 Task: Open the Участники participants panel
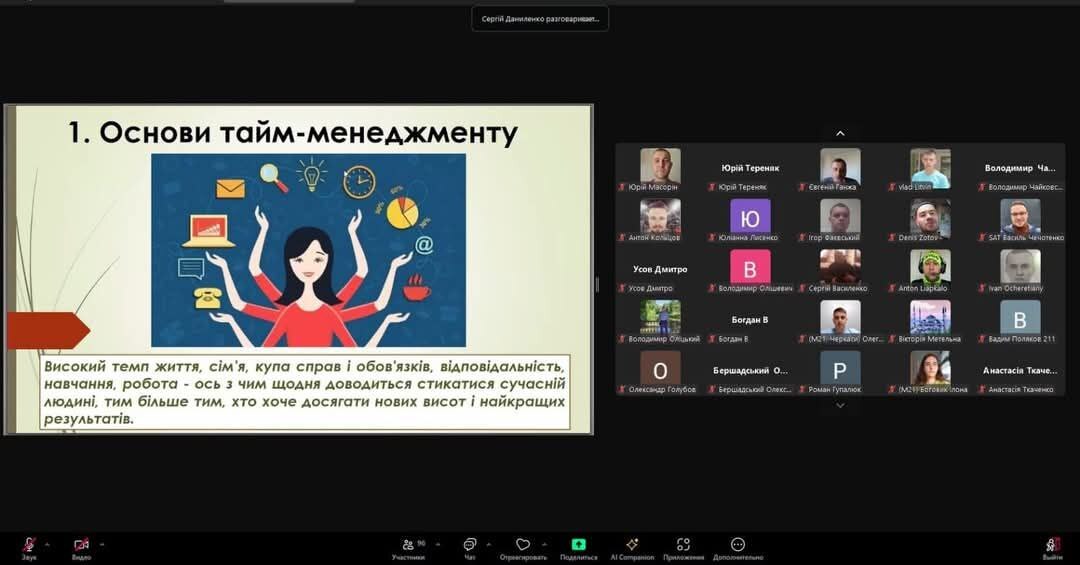[406, 545]
